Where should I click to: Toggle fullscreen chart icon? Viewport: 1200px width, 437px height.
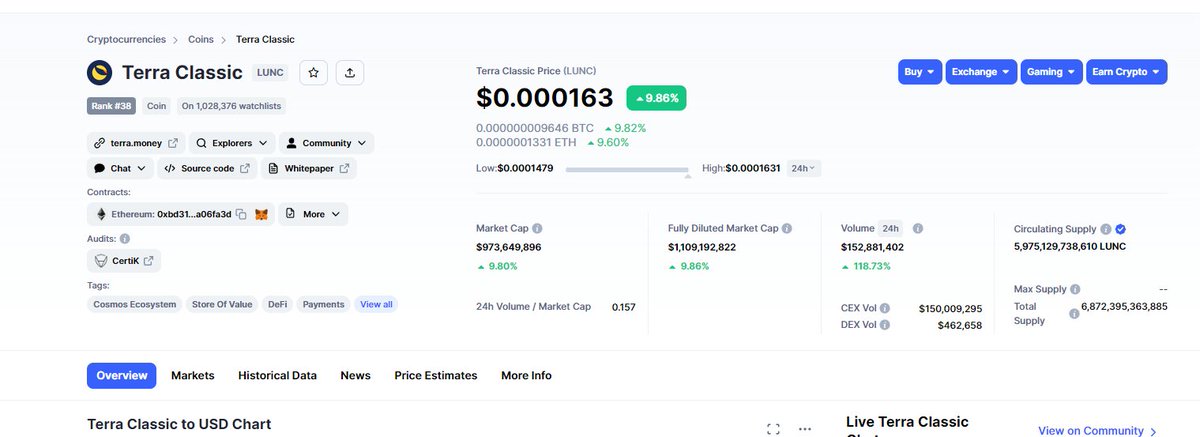click(773, 429)
